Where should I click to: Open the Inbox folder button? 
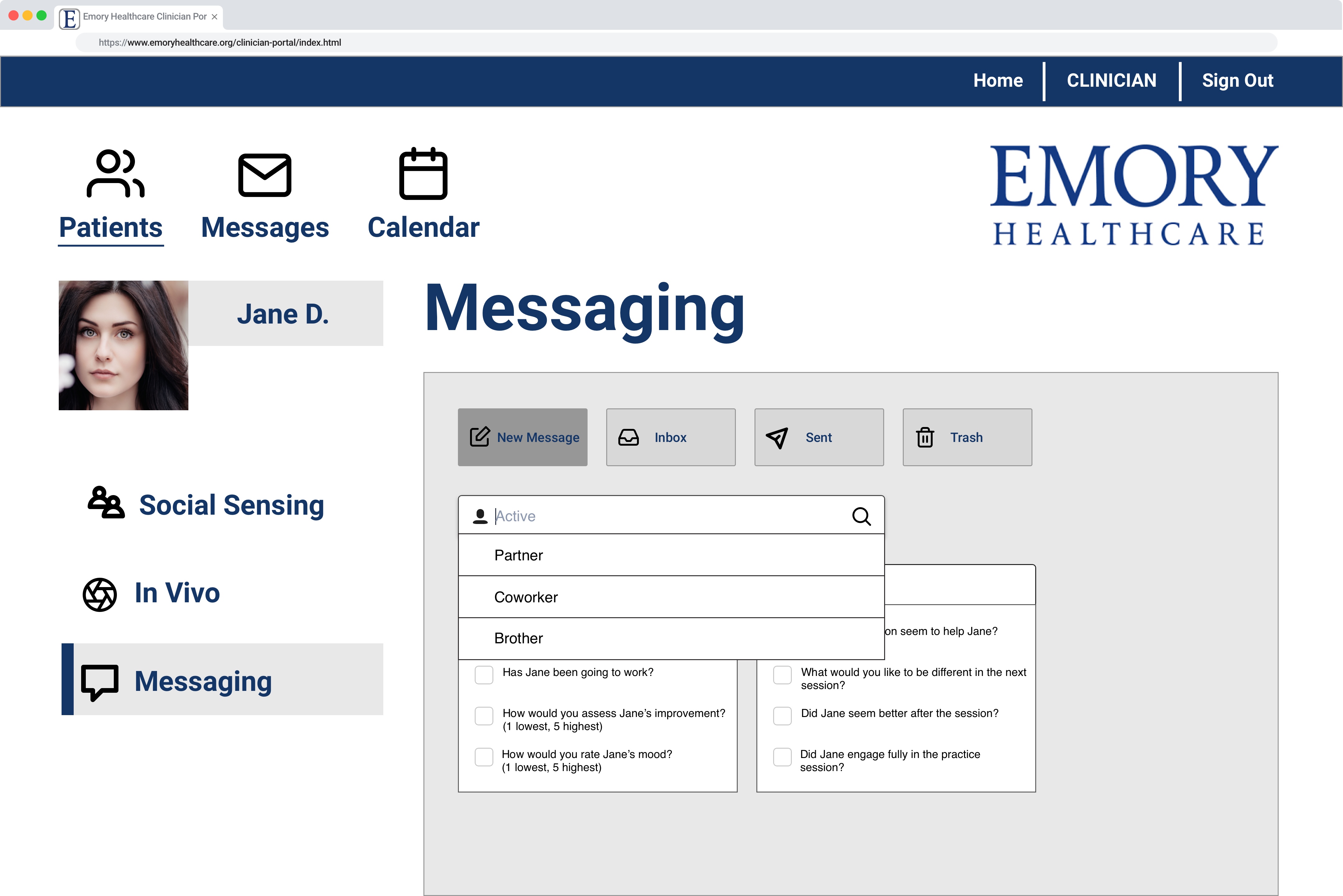(670, 437)
